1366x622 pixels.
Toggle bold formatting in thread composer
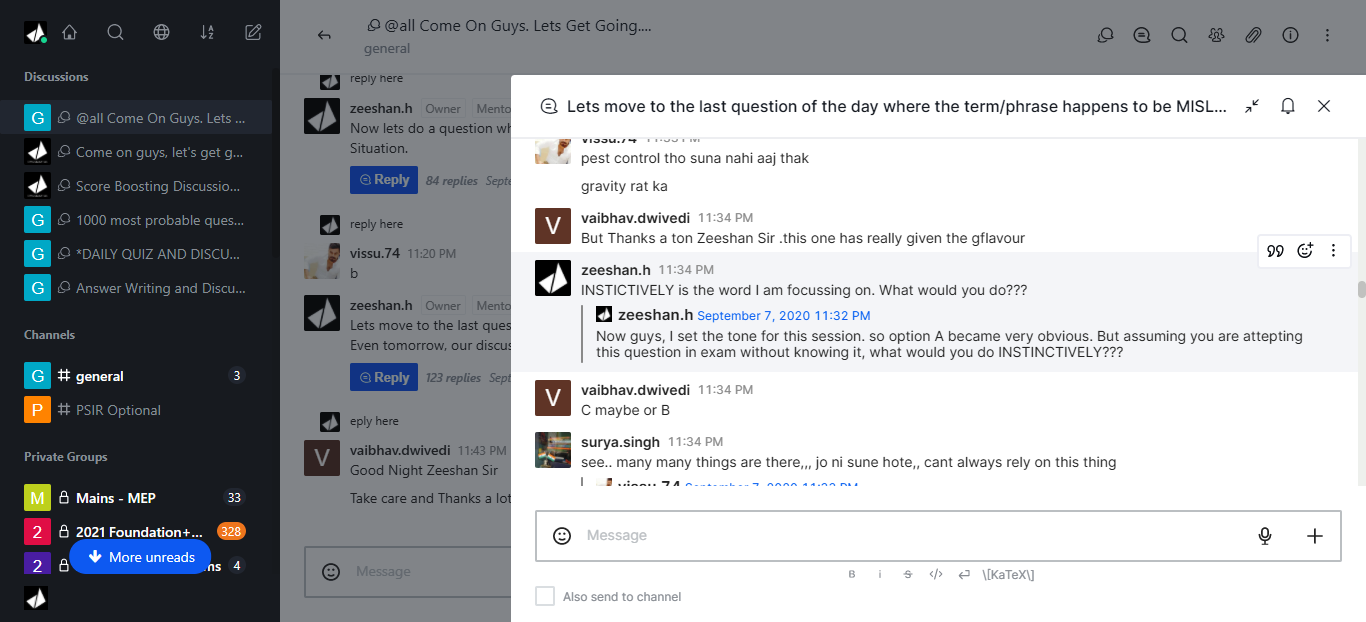click(x=852, y=574)
